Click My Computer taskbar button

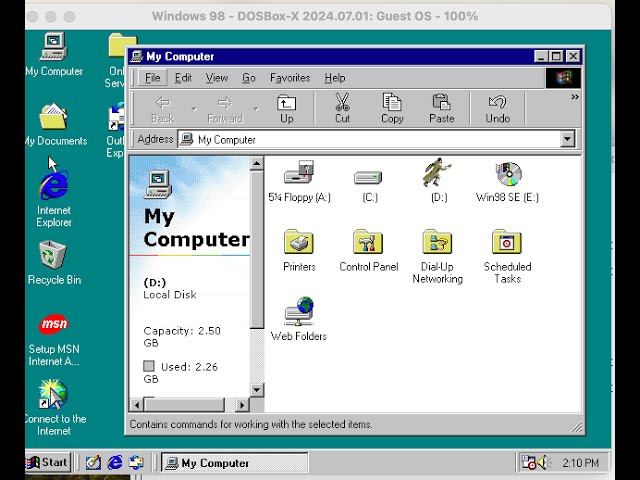[235, 463]
